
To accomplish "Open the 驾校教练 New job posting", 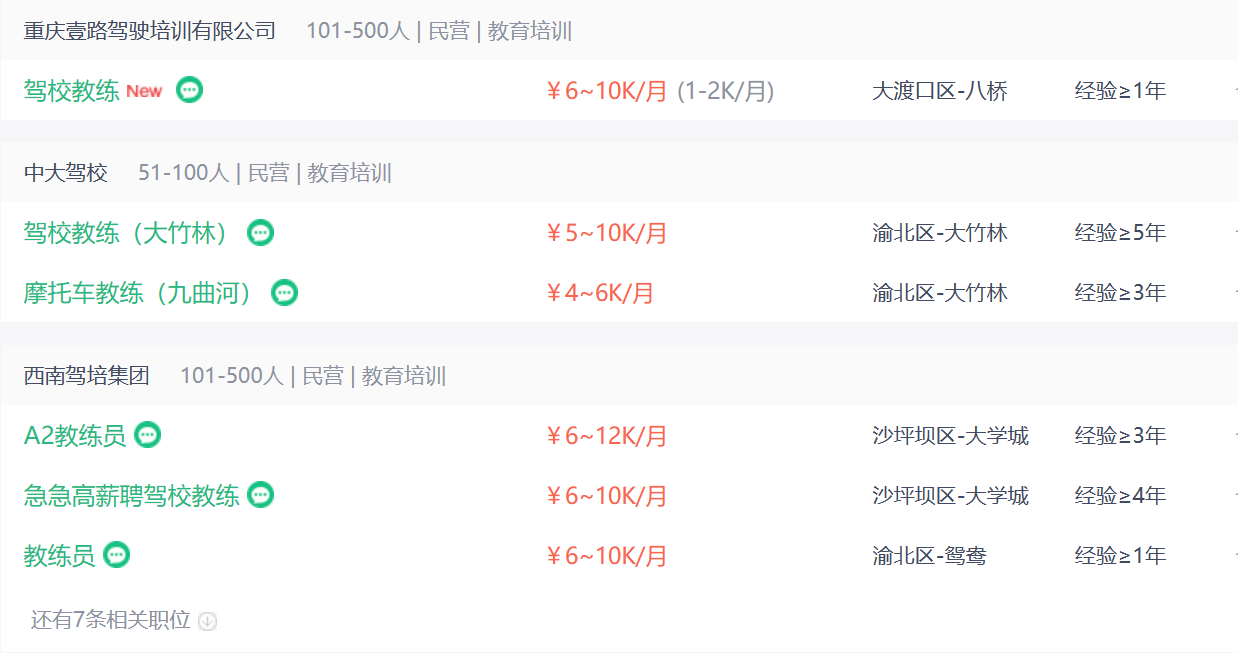I will [72, 91].
